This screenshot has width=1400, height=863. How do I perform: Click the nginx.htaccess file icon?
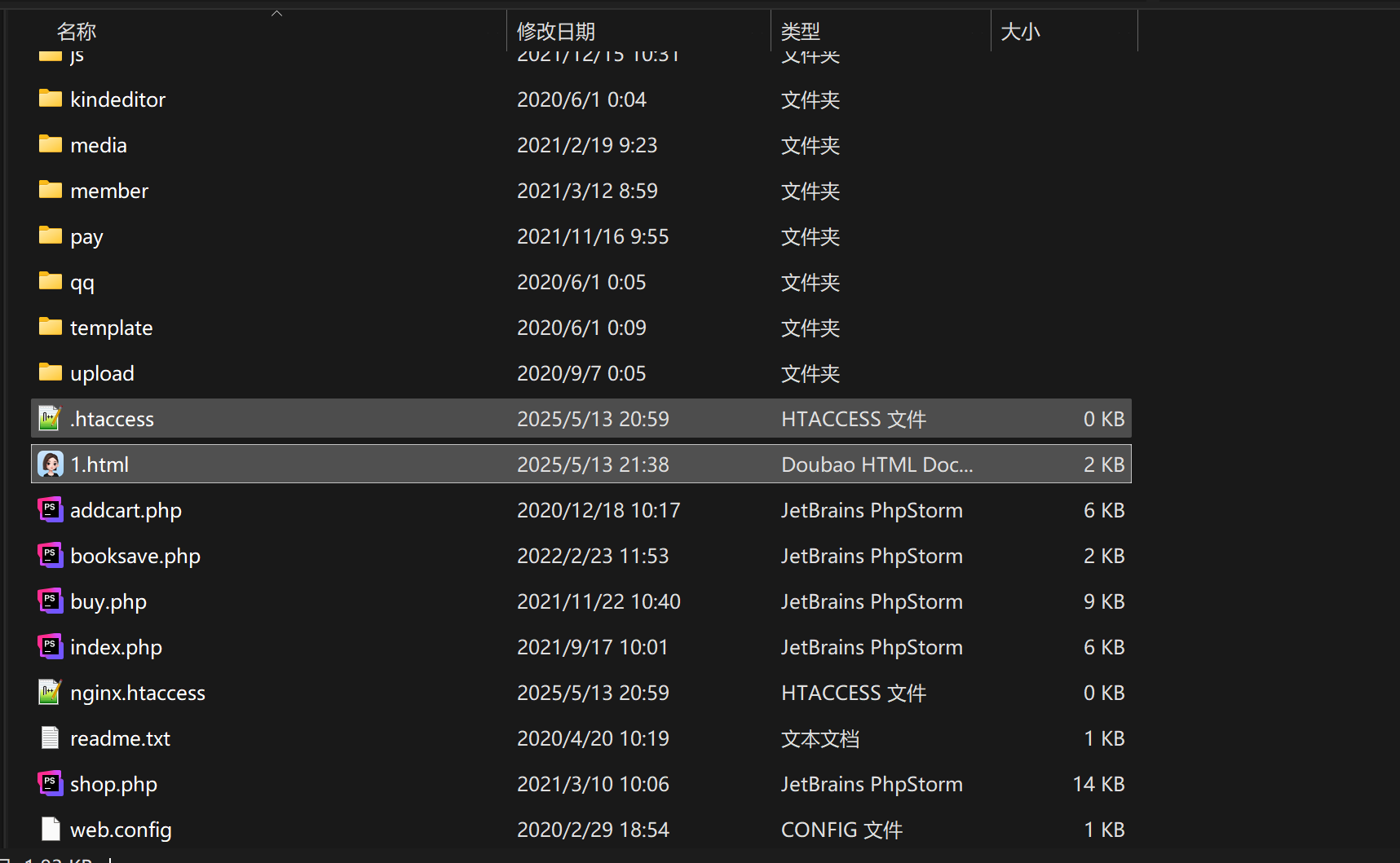(50, 693)
